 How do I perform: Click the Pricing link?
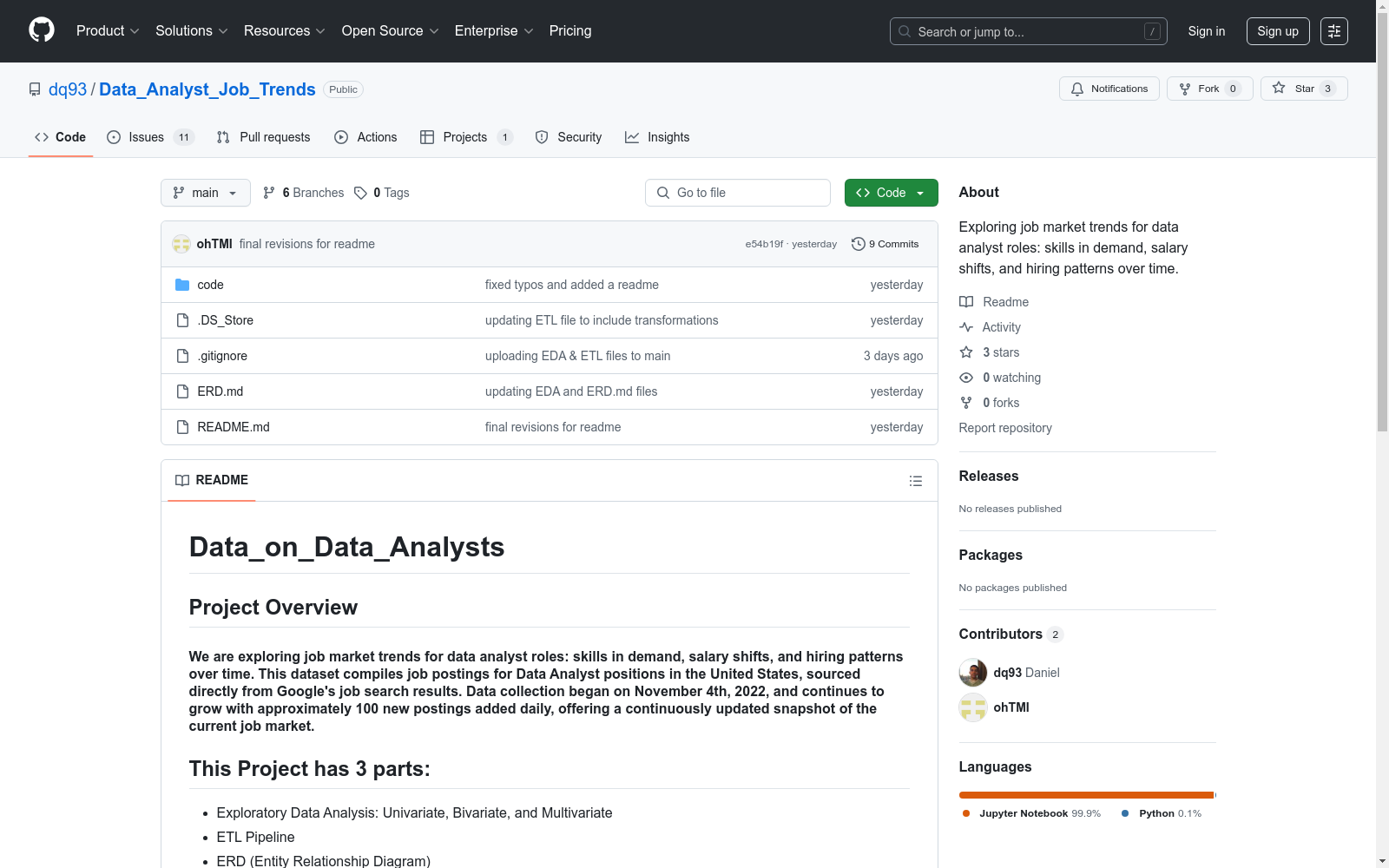pos(570,31)
